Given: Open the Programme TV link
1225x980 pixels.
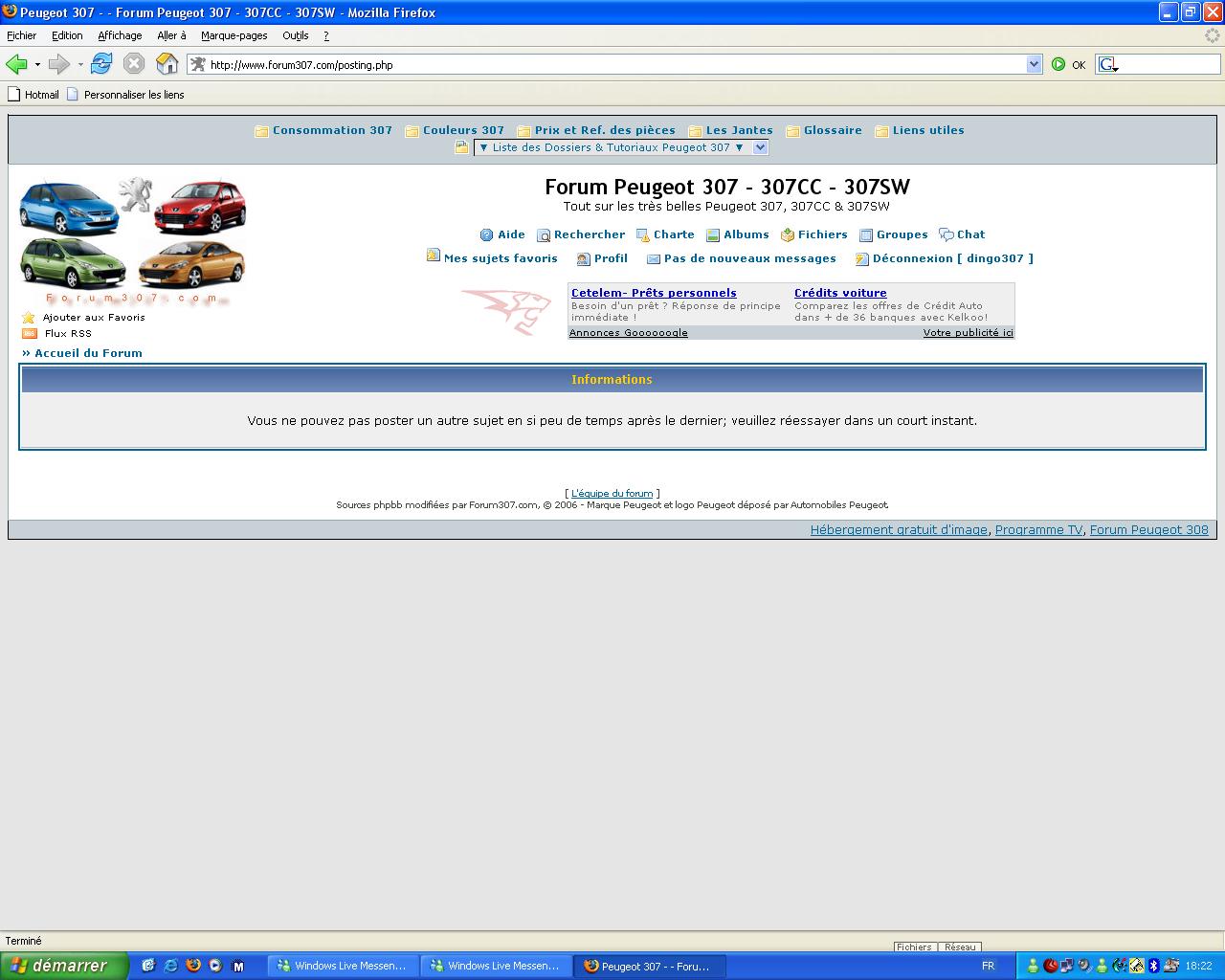Looking at the screenshot, I should point(1038,530).
